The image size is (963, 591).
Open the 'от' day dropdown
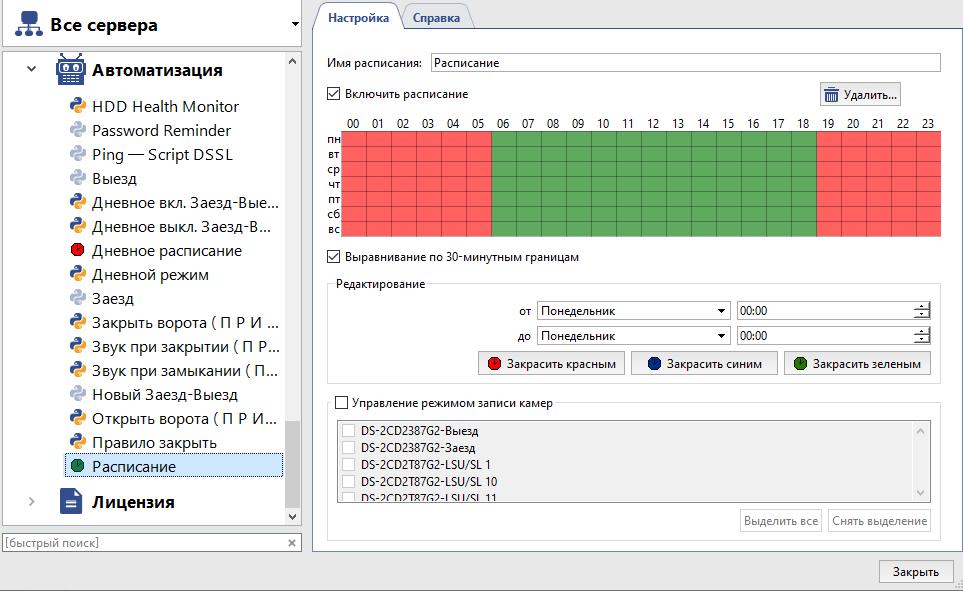pyautogui.click(x=634, y=311)
